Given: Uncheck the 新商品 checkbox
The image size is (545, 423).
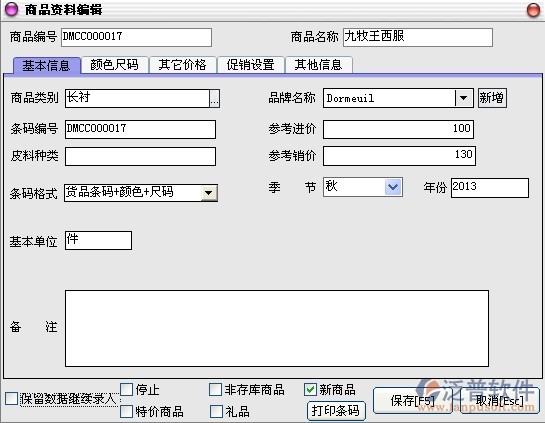Looking at the screenshot, I should tap(310, 389).
